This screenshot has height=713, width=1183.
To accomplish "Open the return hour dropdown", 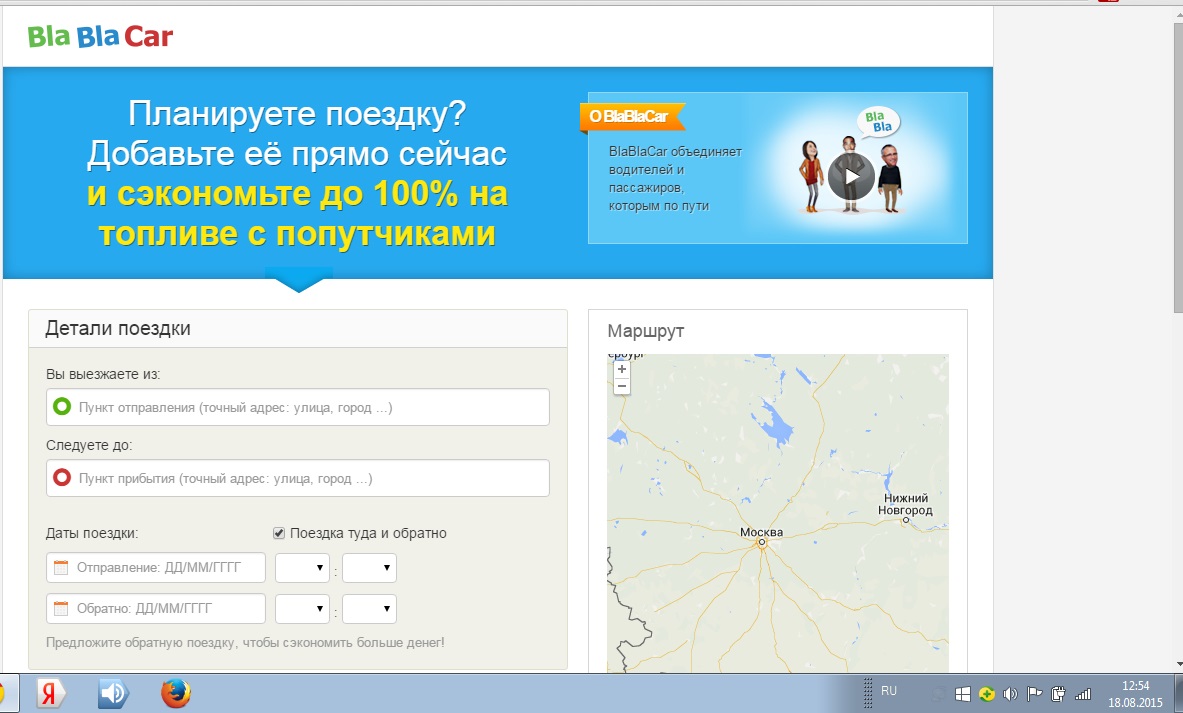I will [x=302, y=608].
